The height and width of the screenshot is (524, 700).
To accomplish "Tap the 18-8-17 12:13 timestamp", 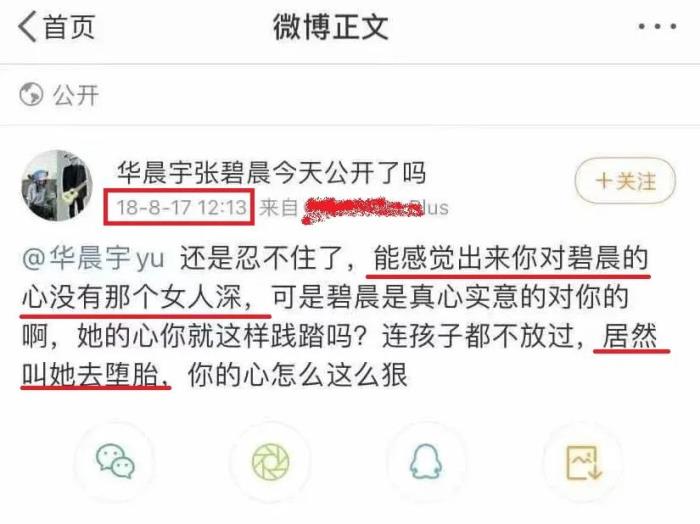I will (x=181, y=207).
